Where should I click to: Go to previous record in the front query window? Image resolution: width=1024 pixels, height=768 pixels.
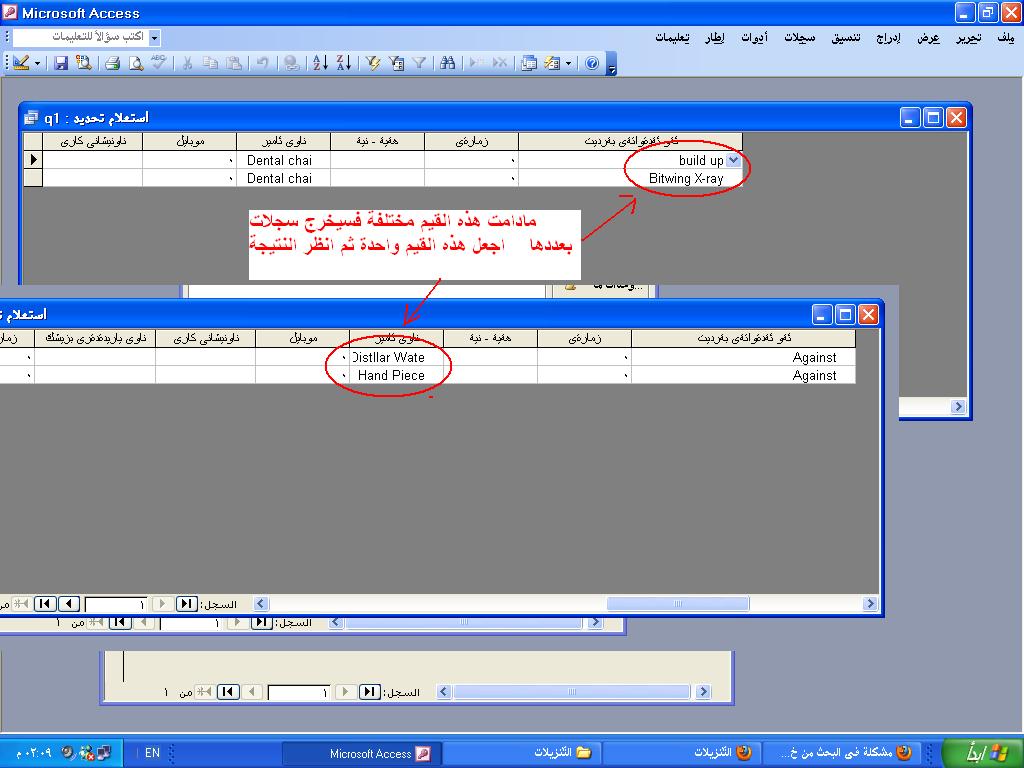tap(162, 604)
